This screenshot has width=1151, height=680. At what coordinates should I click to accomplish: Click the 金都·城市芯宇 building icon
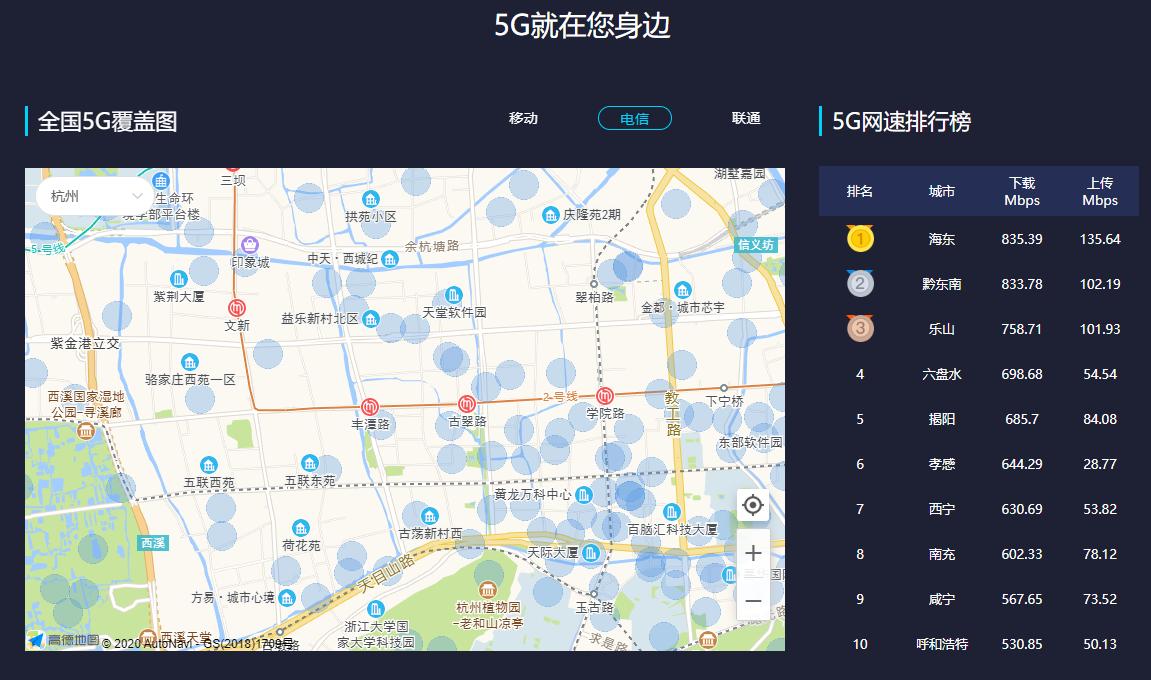pyautogui.click(x=683, y=289)
